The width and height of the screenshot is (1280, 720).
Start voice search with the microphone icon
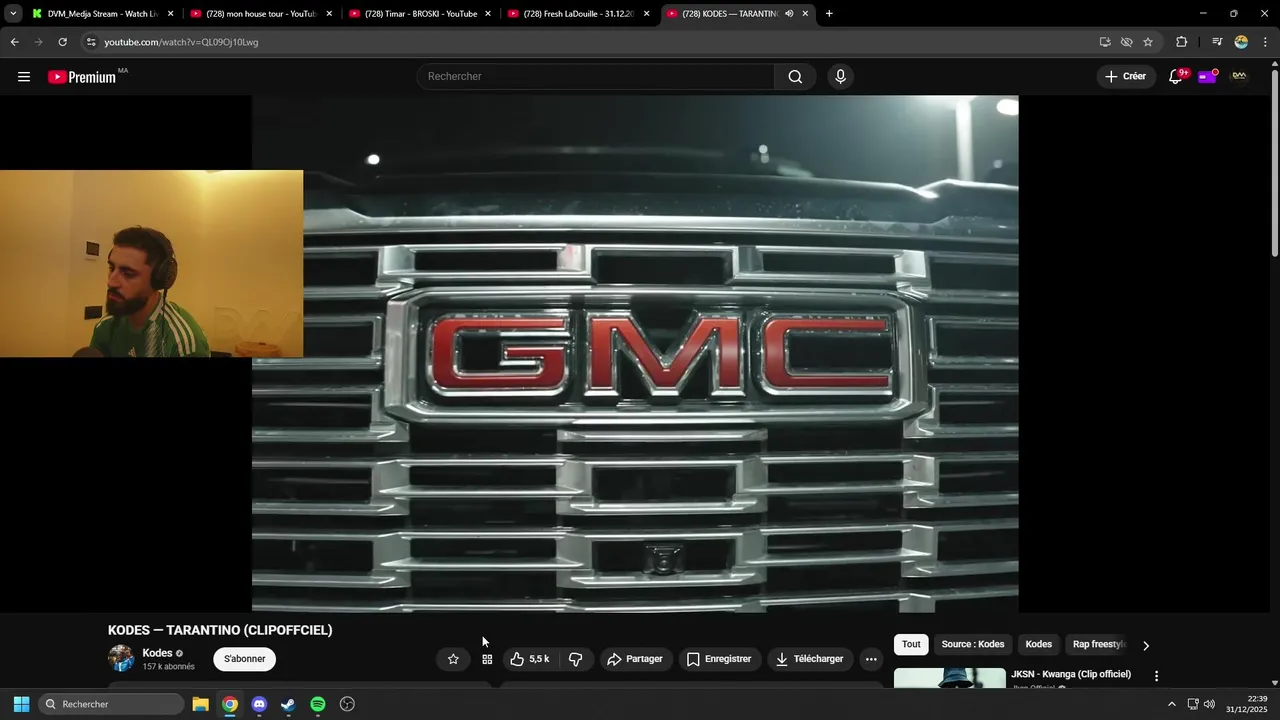(840, 77)
